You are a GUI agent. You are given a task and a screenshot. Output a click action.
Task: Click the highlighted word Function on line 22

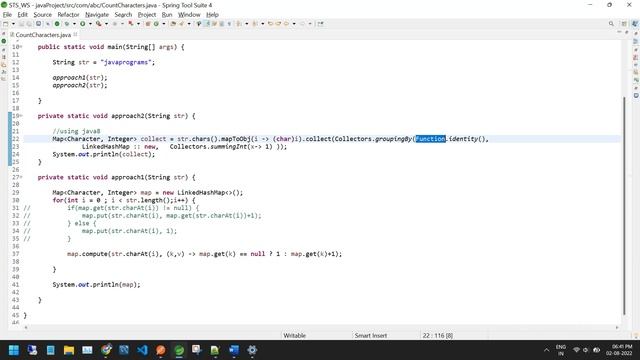click(x=430, y=139)
